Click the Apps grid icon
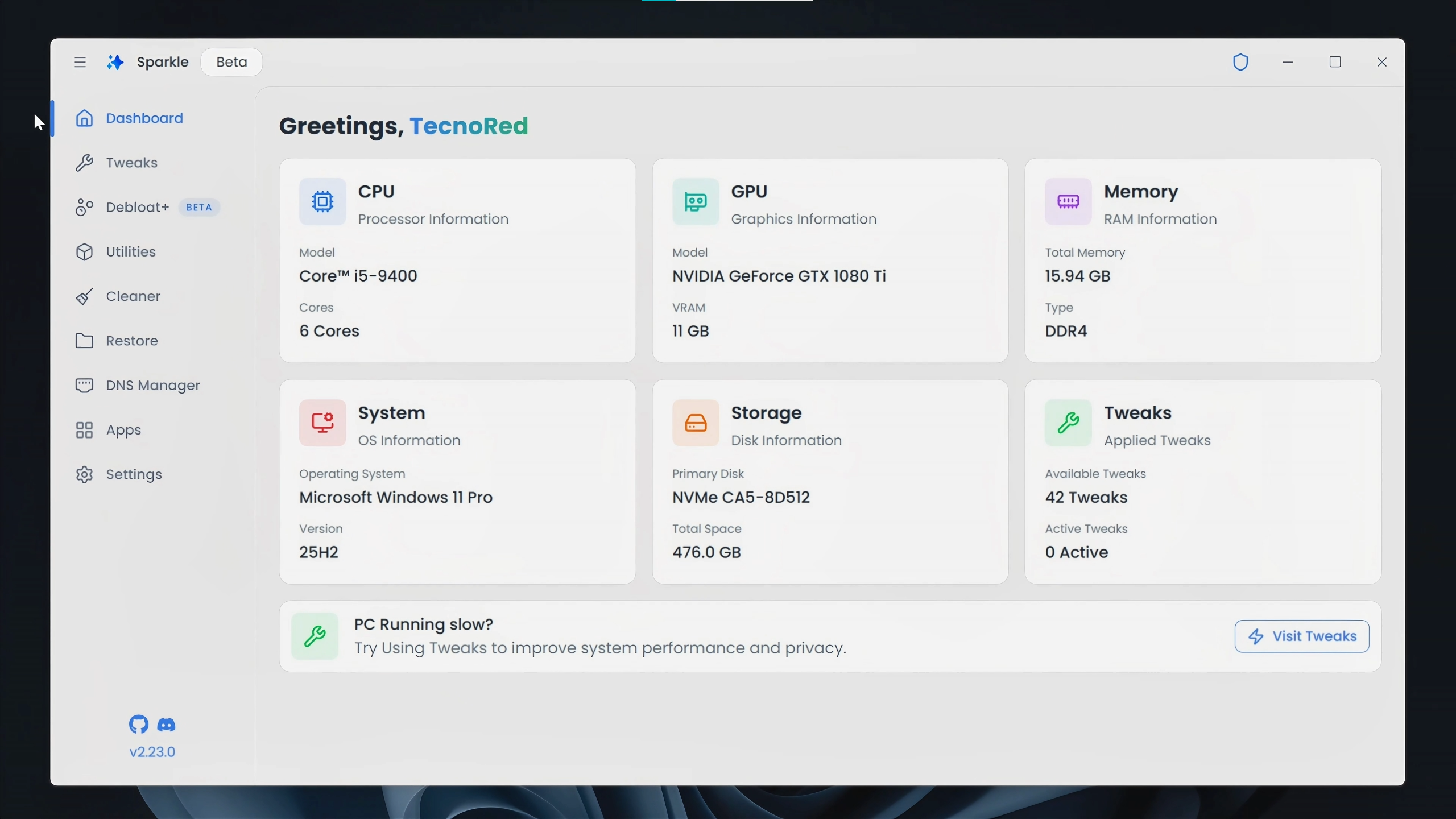Image resolution: width=1456 pixels, height=819 pixels. [84, 430]
